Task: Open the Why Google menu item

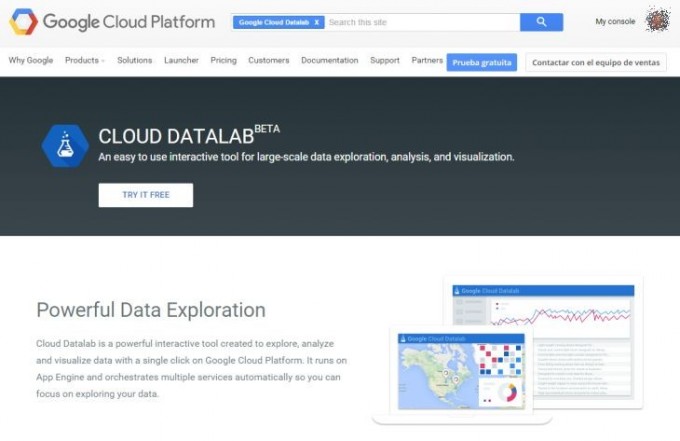Action: point(31,60)
